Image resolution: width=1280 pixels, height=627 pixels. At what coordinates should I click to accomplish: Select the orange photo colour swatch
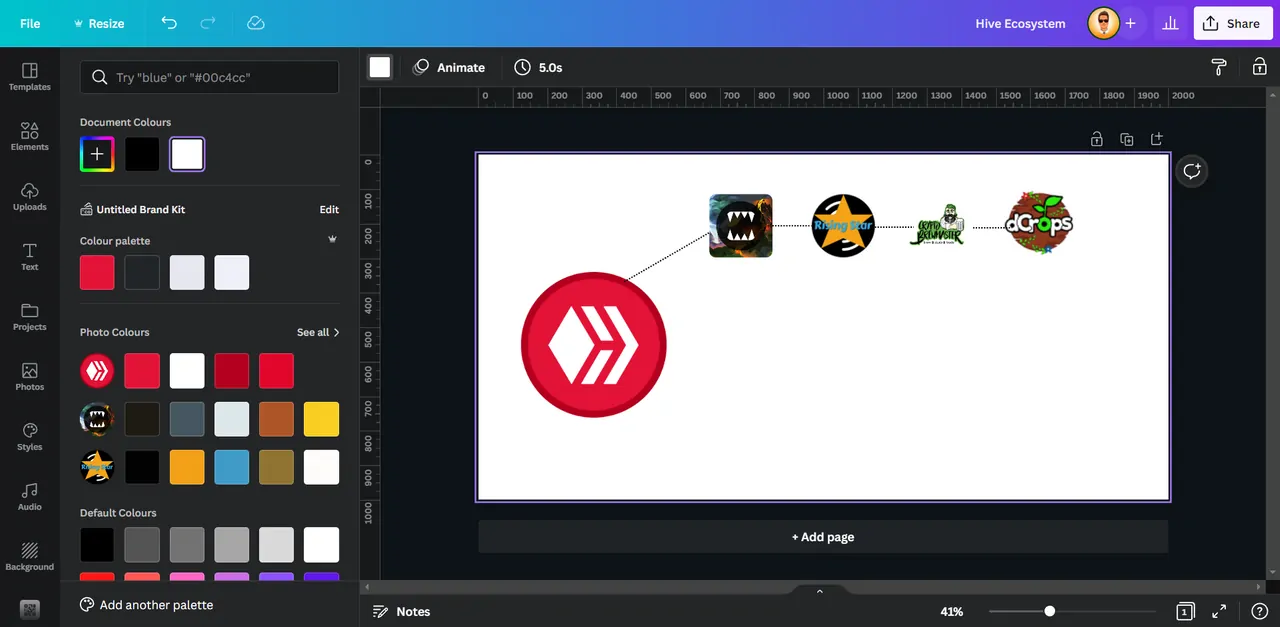coord(187,467)
